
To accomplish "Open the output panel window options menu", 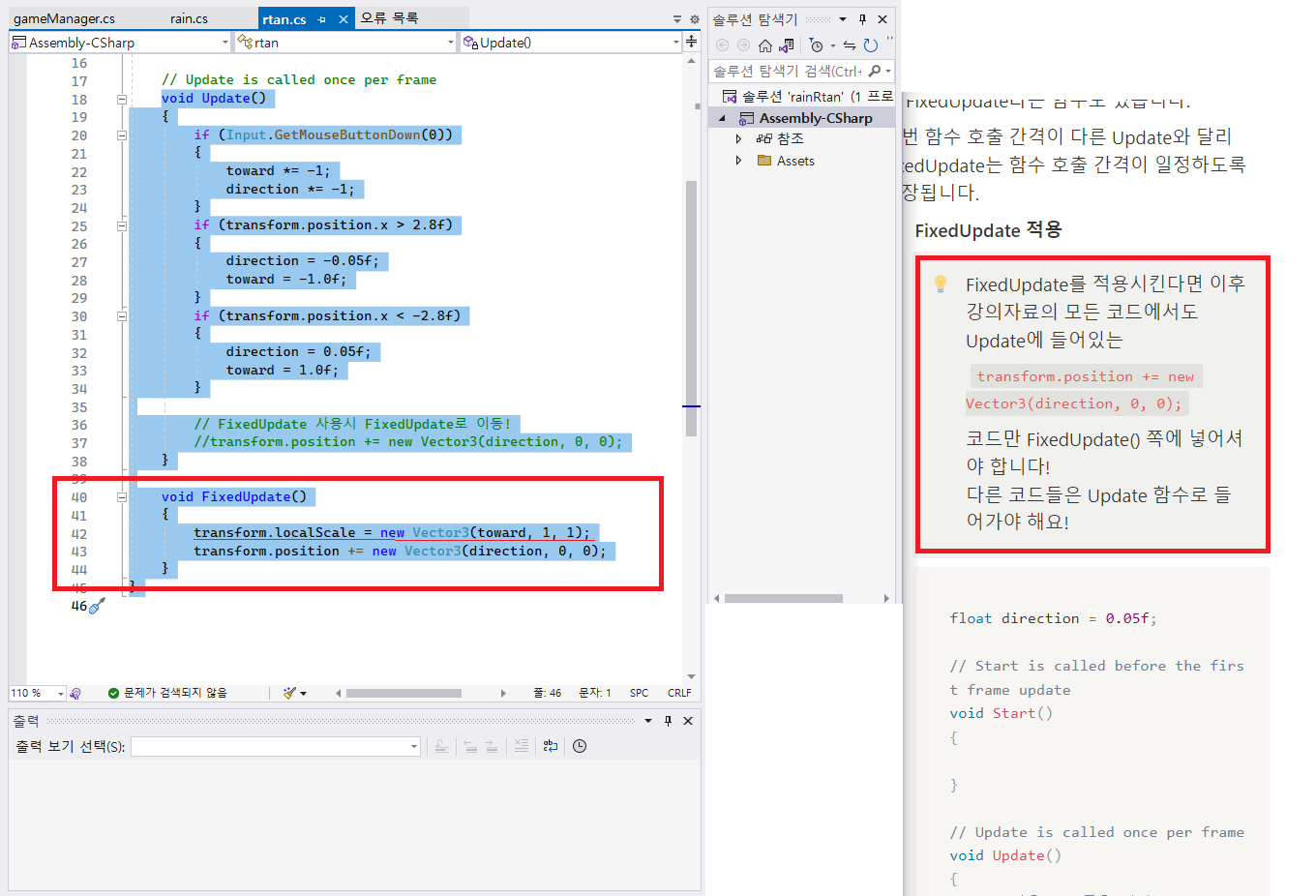I will tap(648, 721).
